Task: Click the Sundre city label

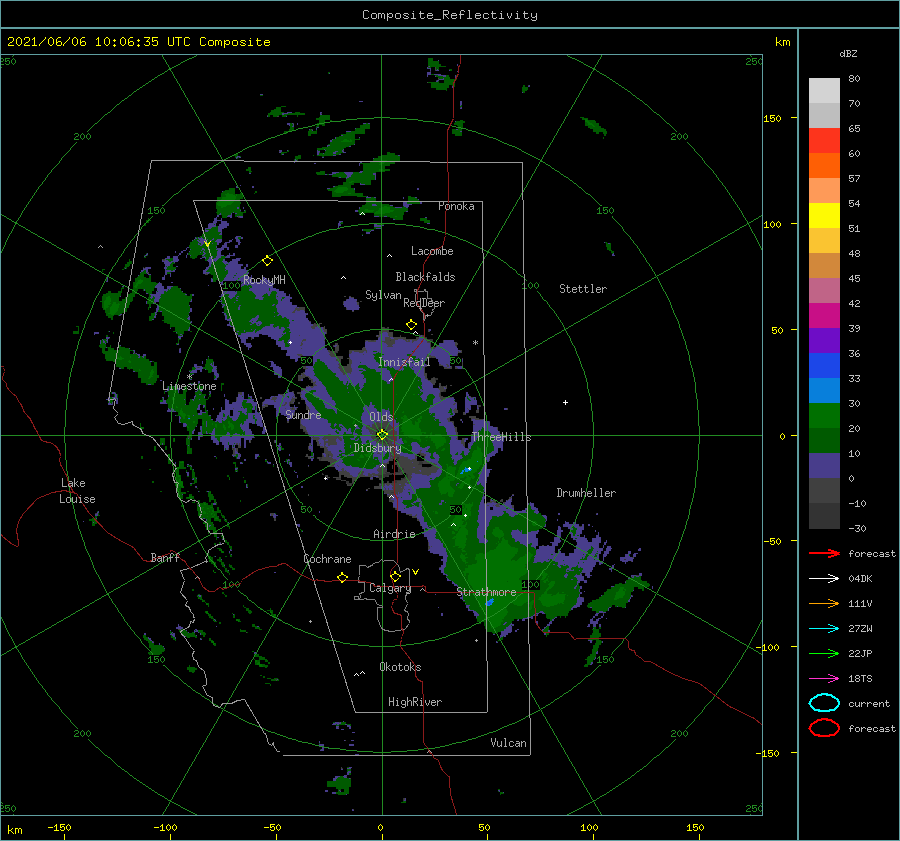Action: [303, 414]
